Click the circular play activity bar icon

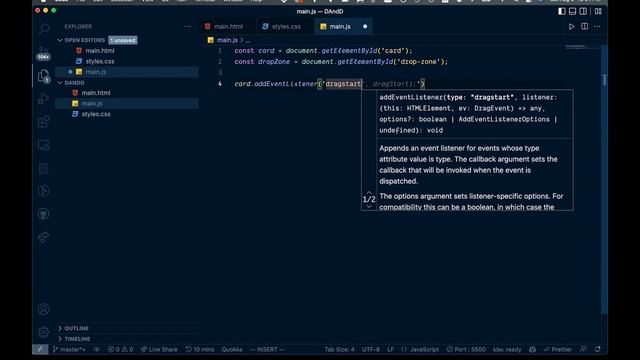[44, 191]
